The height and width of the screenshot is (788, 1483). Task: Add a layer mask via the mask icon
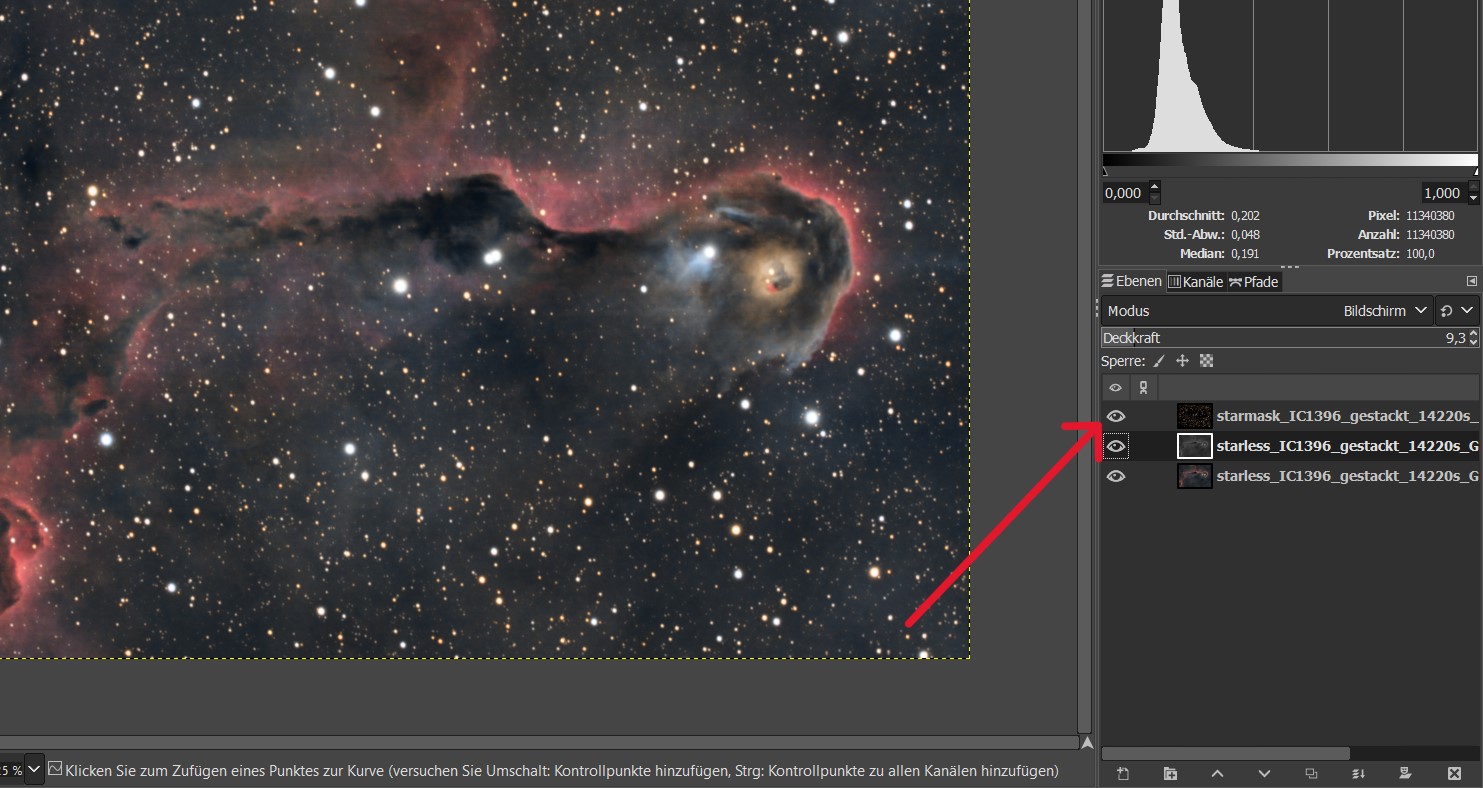[x=1405, y=773]
